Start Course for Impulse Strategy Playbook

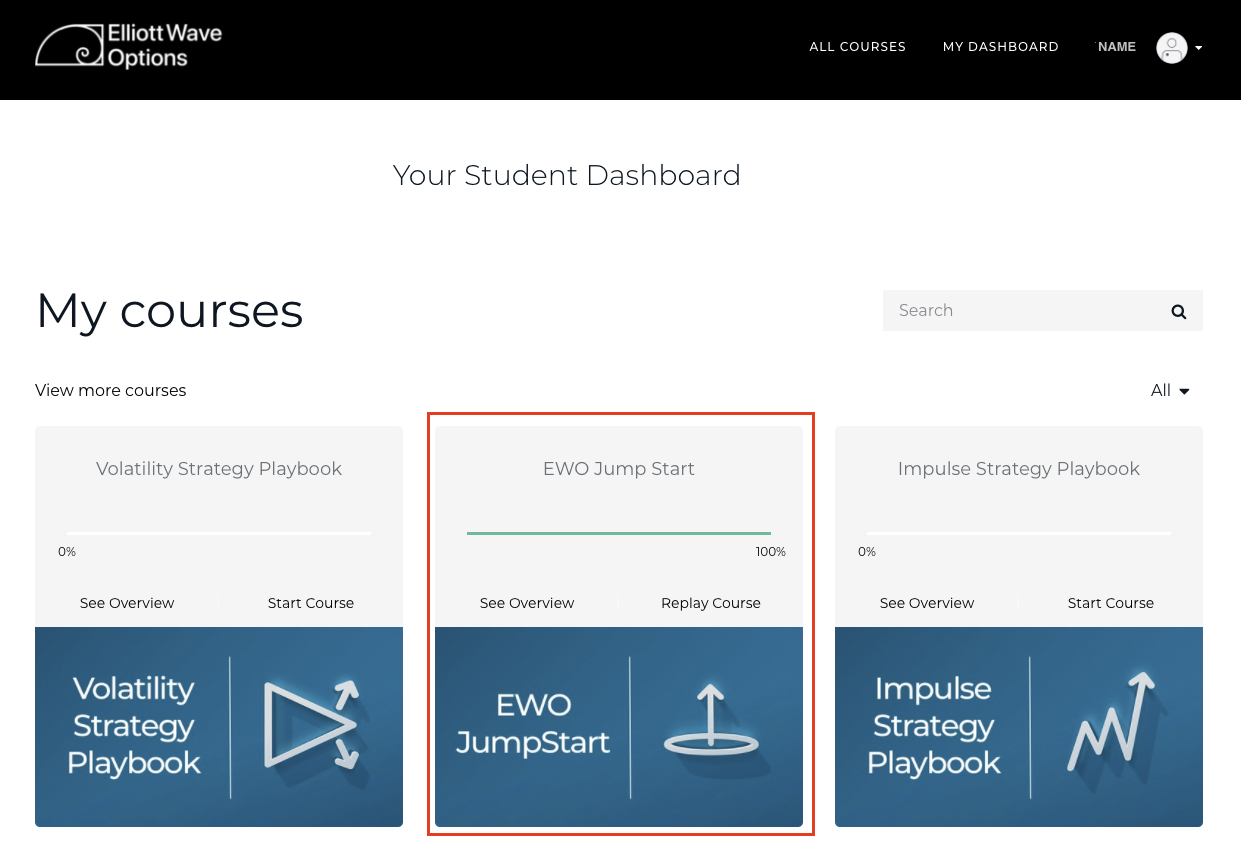tap(1111, 603)
